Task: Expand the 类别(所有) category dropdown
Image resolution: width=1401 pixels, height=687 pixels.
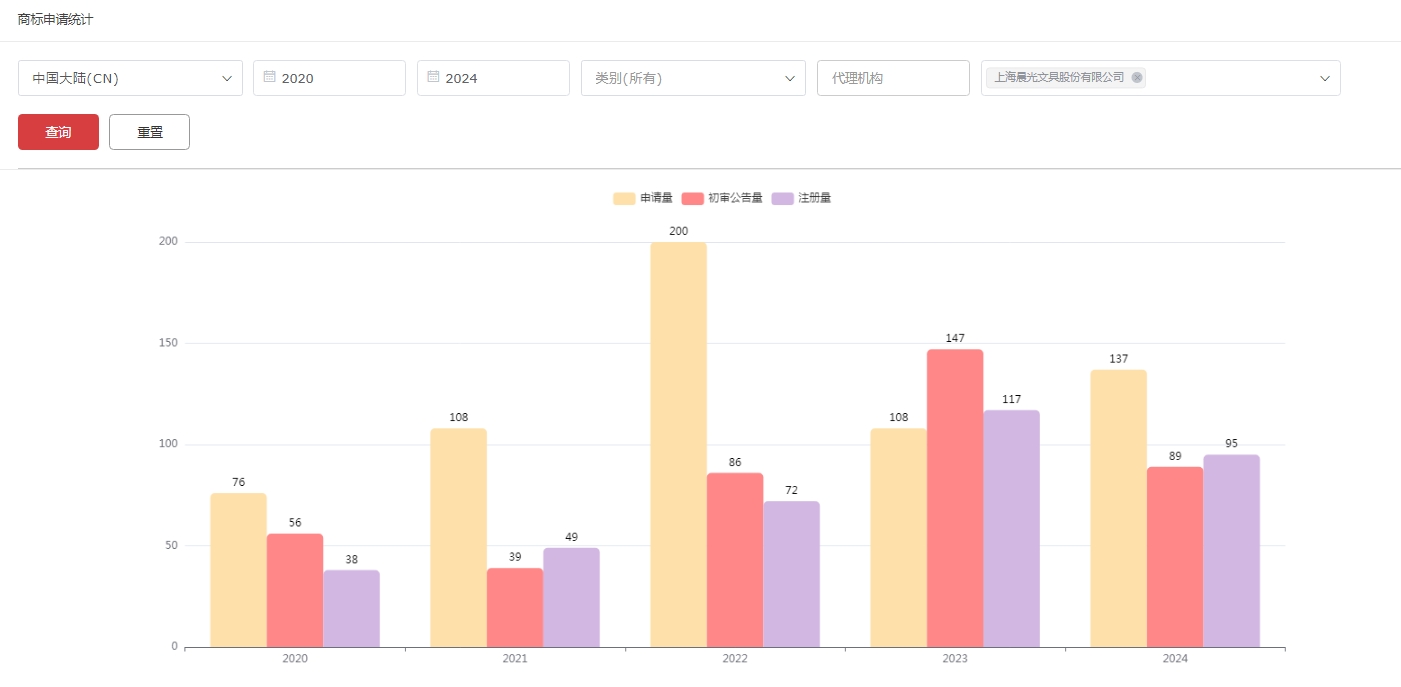Action: click(693, 78)
